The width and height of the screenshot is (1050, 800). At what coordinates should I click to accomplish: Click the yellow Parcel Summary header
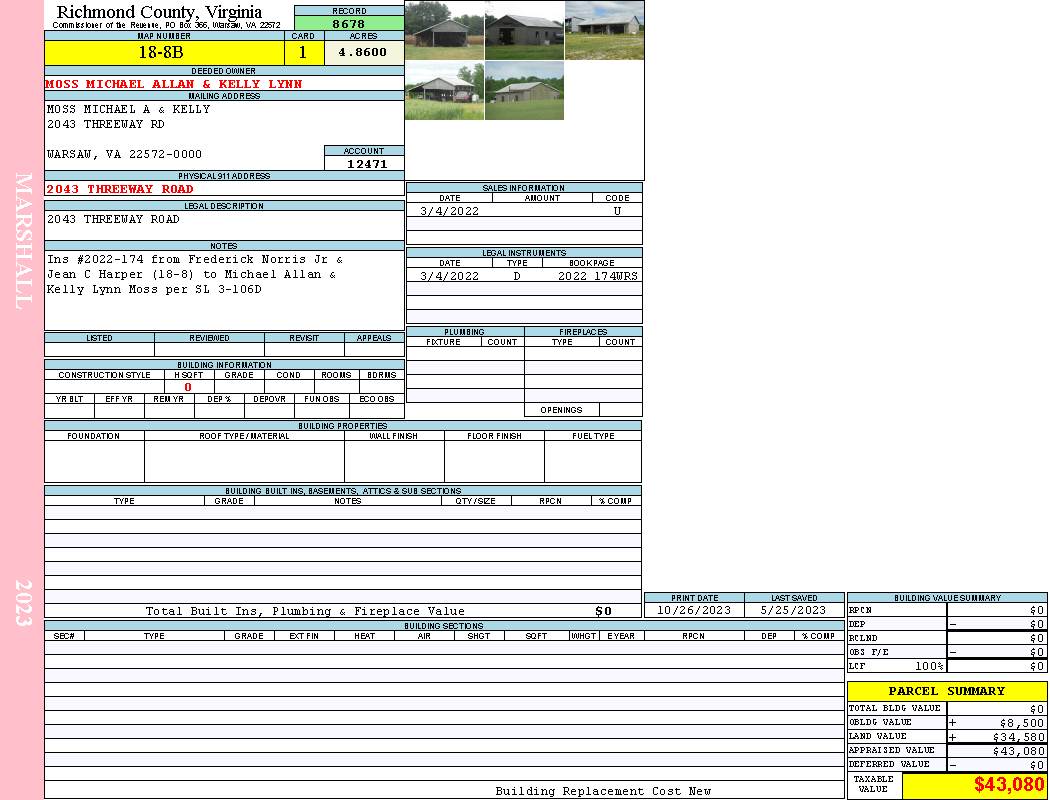coord(946,691)
